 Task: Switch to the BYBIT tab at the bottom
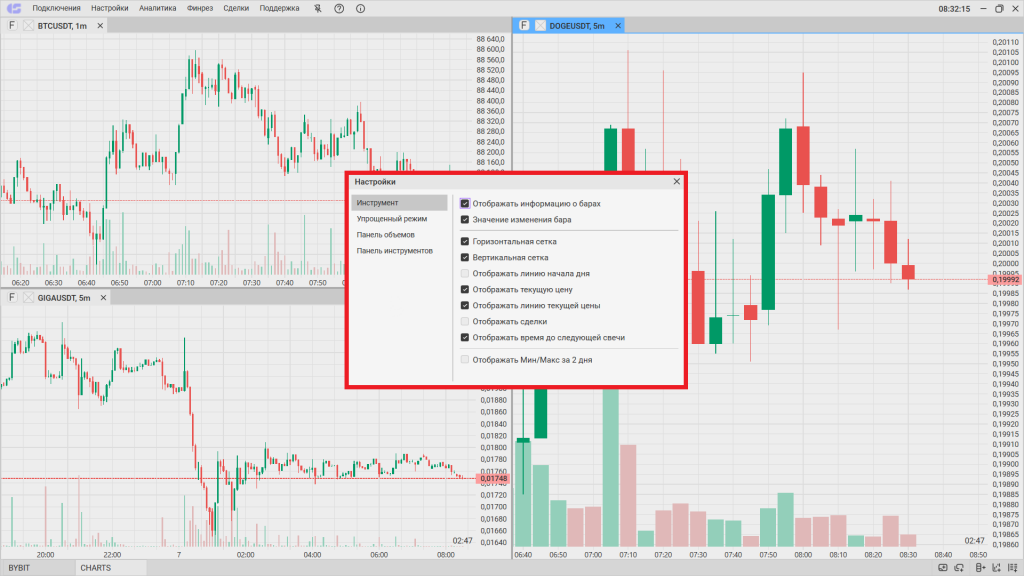[20, 568]
